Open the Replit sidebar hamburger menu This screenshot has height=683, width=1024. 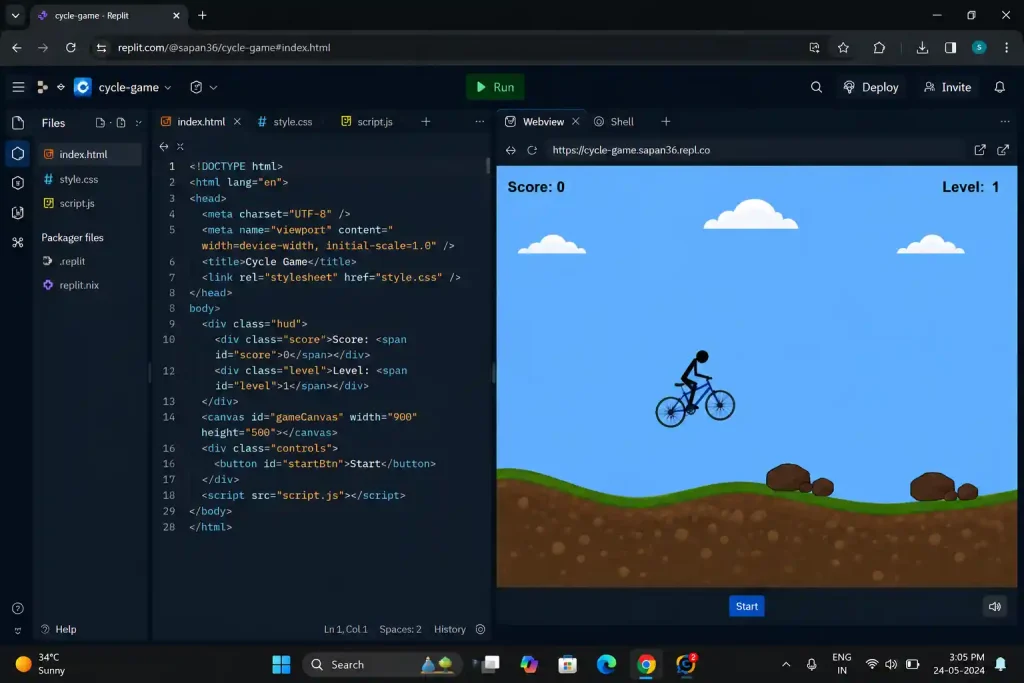point(18,87)
